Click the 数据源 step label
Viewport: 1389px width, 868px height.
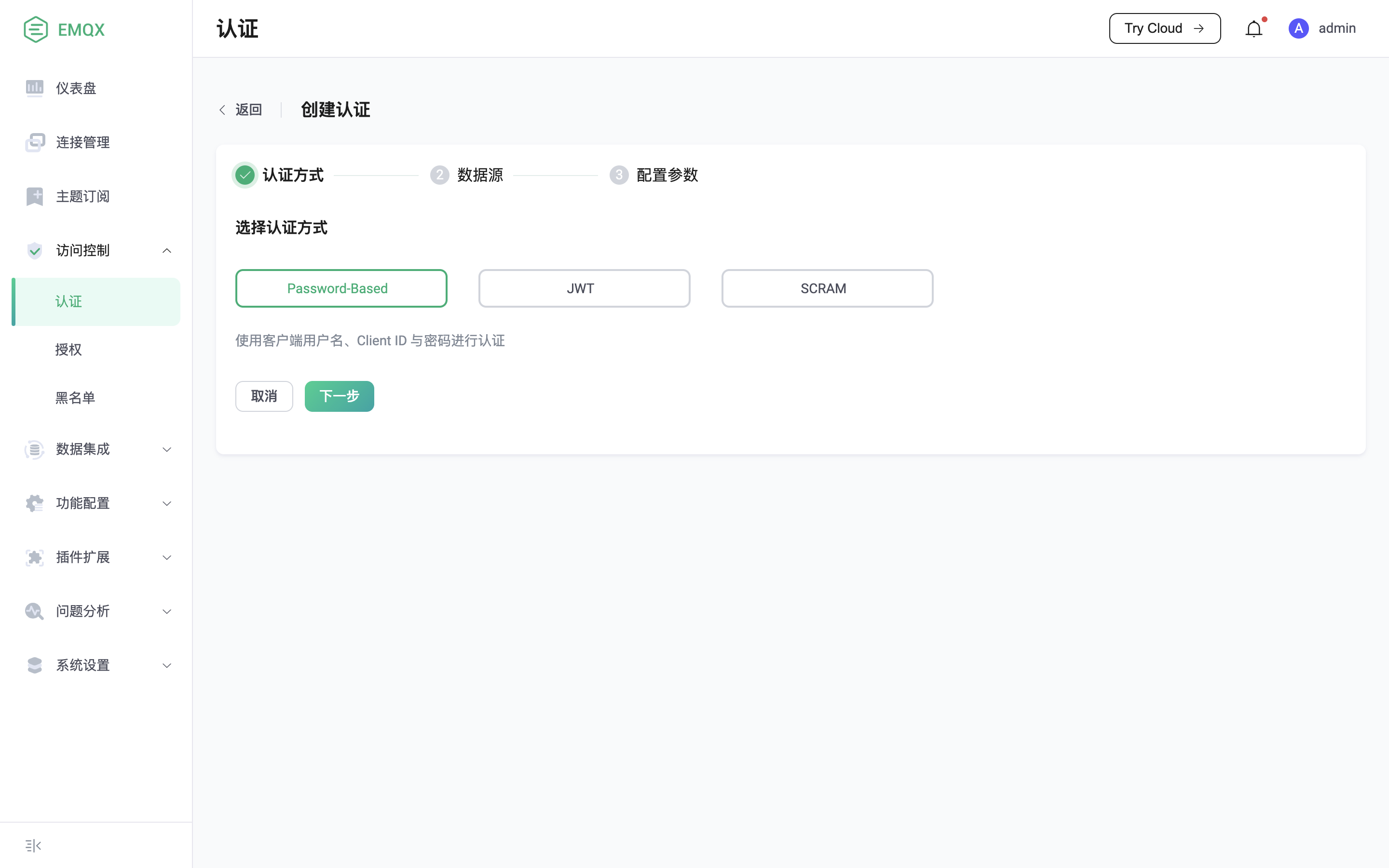pyautogui.click(x=480, y=175)
